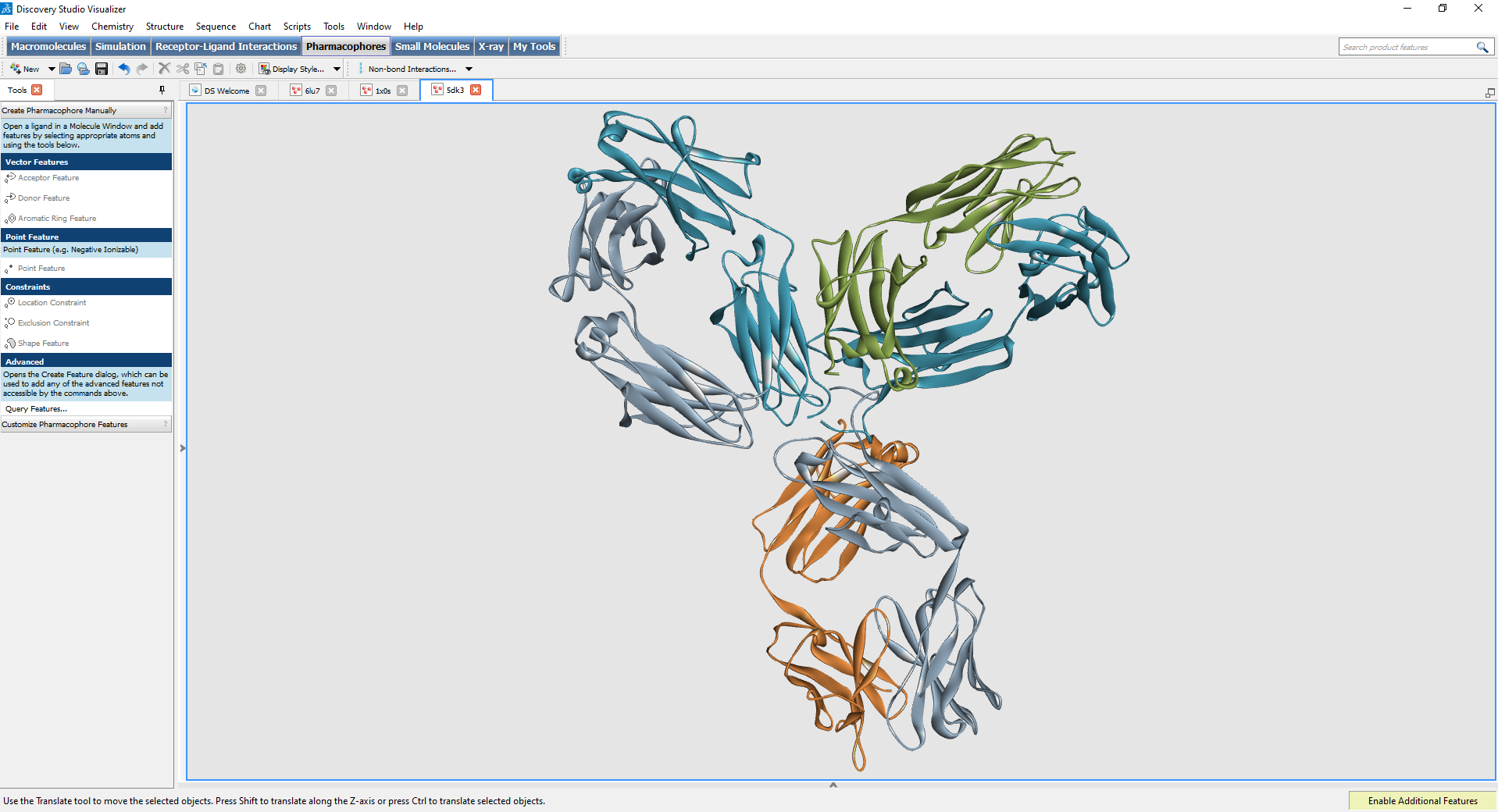Viewport: 1498px width, 812px height.
Task: Close the 6lu7 document tab
Action: [331, 91]
